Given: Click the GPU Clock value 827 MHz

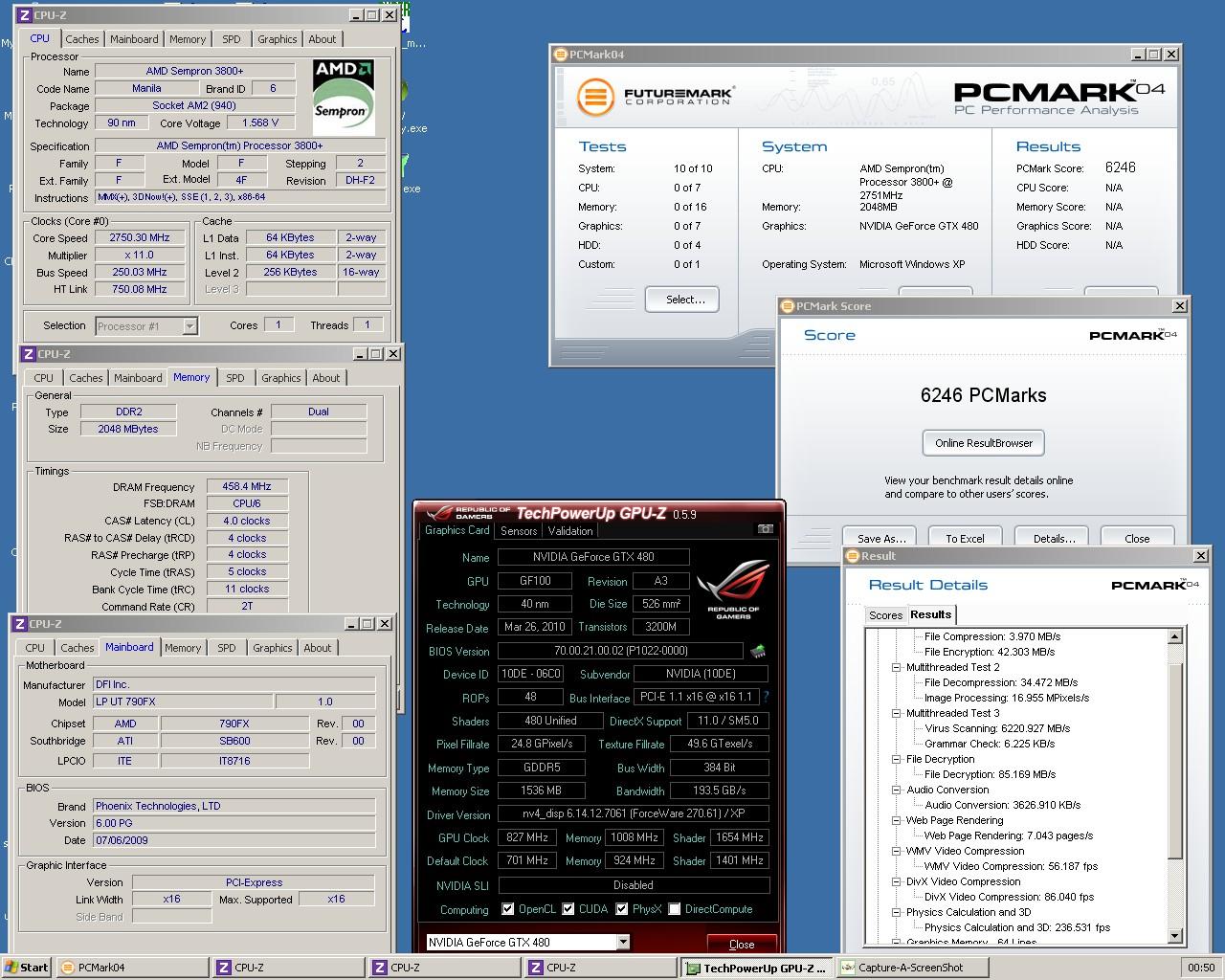Looking at the screenshot, I should [x=527, y=837].
